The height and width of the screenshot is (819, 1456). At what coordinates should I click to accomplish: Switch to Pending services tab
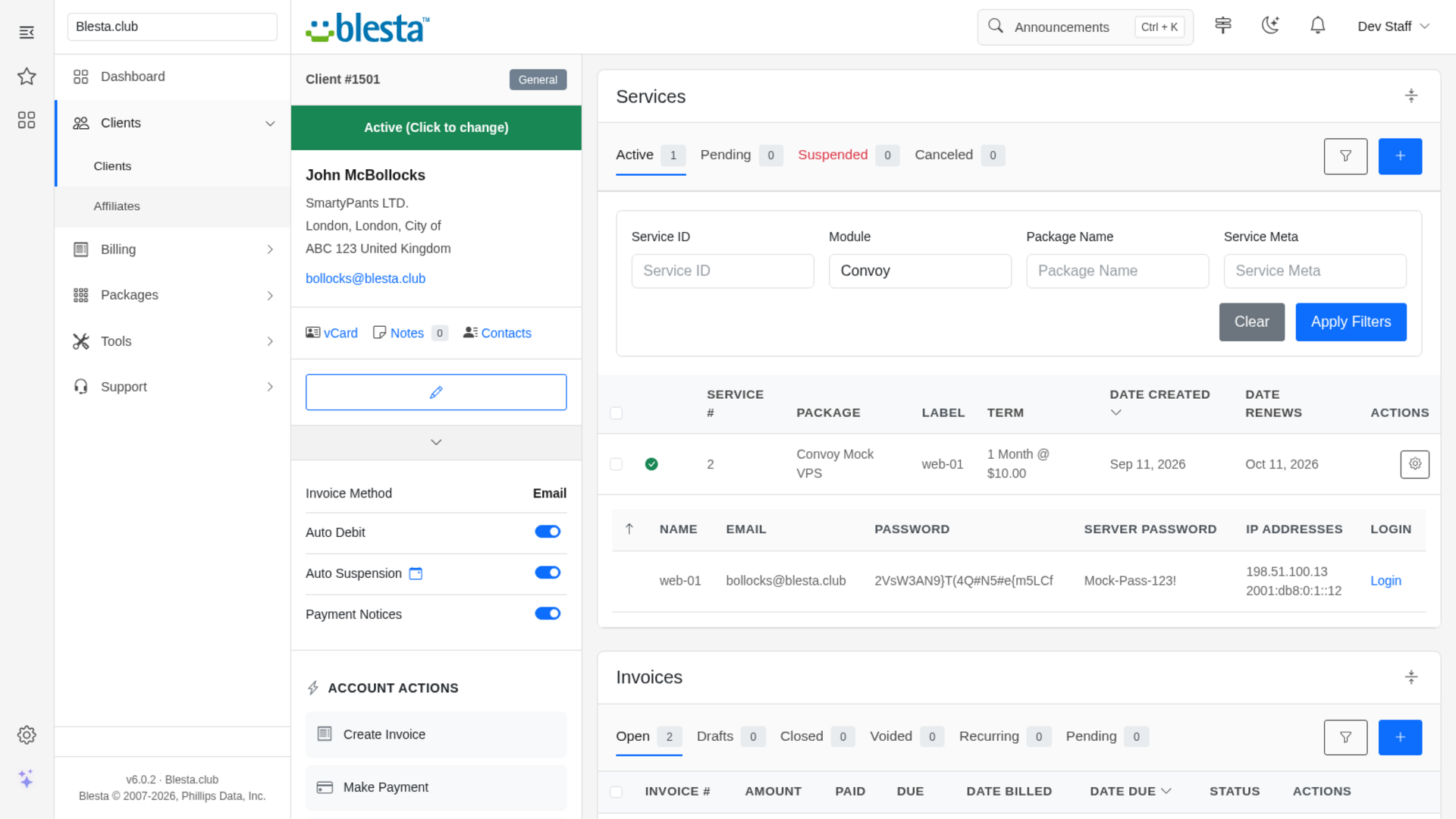[x=741, y=155]
